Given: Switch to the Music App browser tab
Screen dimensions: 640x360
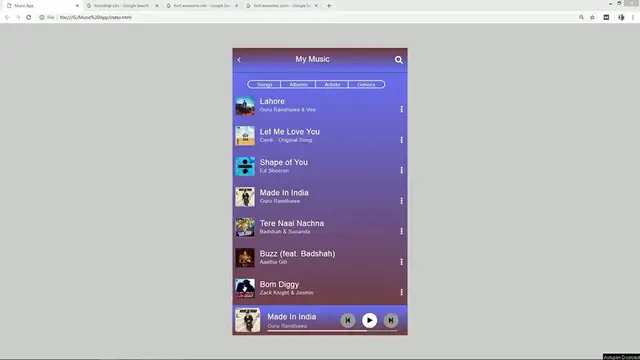Looking at the screenshot, I should [42, 6].
